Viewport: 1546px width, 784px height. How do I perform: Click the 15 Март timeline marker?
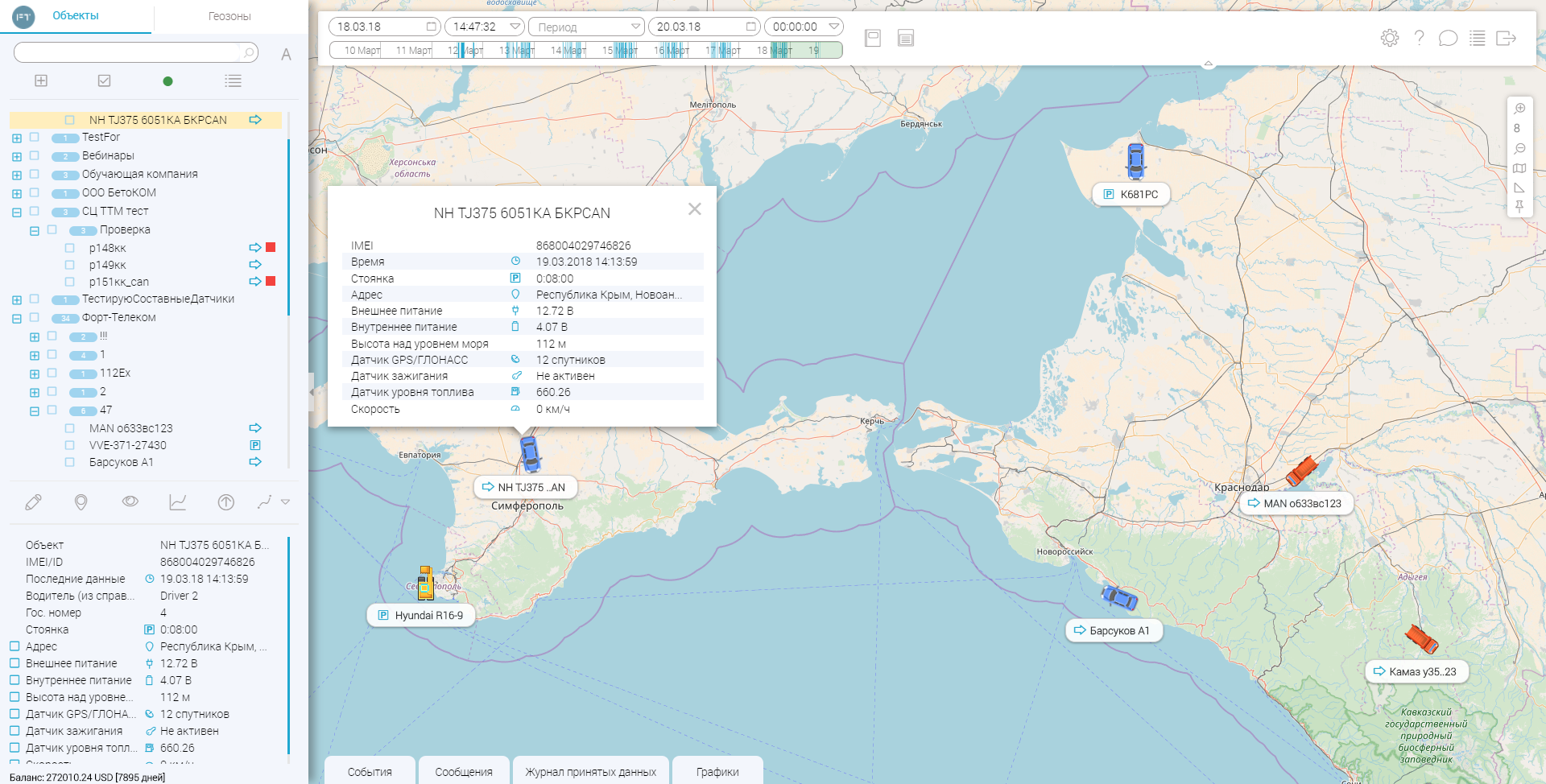pyautogui.click(x=619, y=50)
